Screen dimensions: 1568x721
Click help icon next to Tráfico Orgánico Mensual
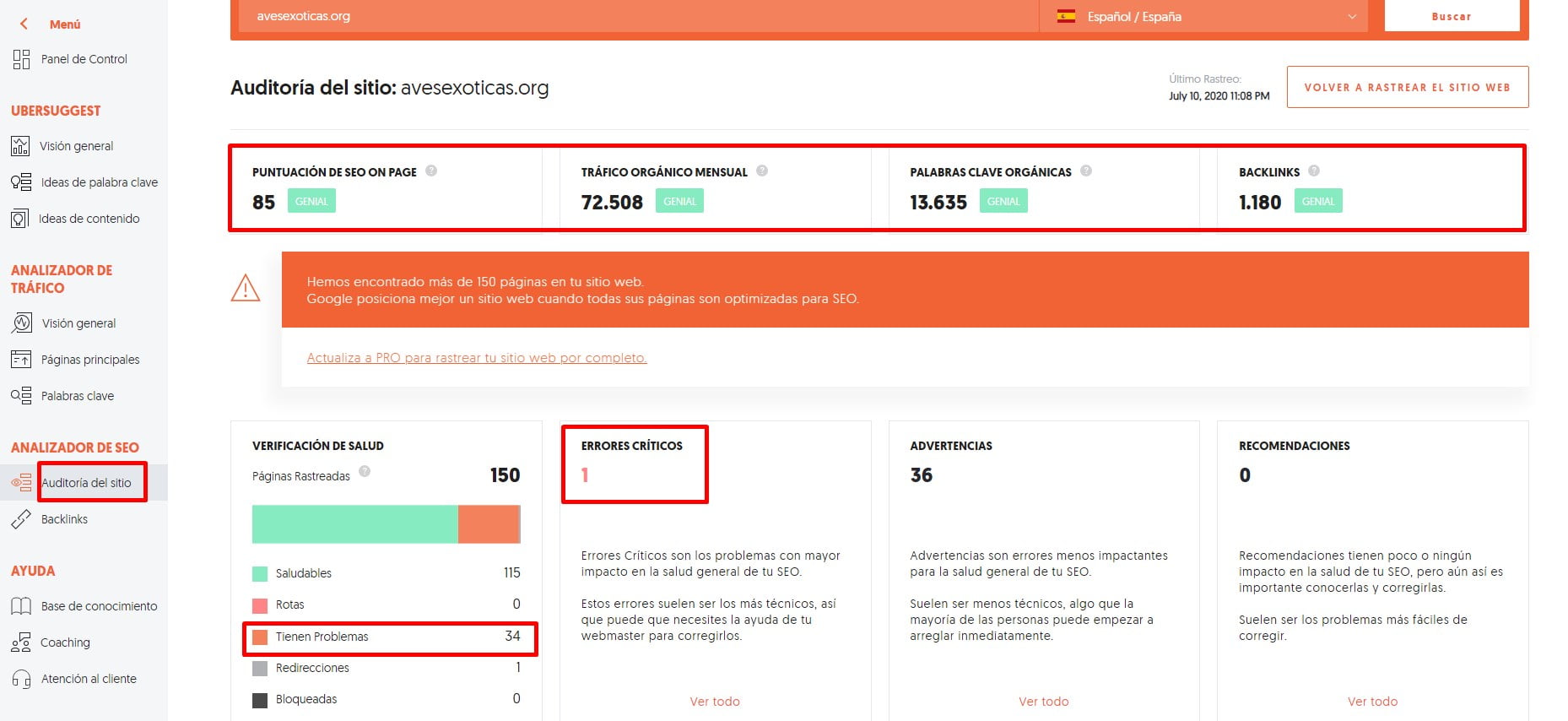762,171
